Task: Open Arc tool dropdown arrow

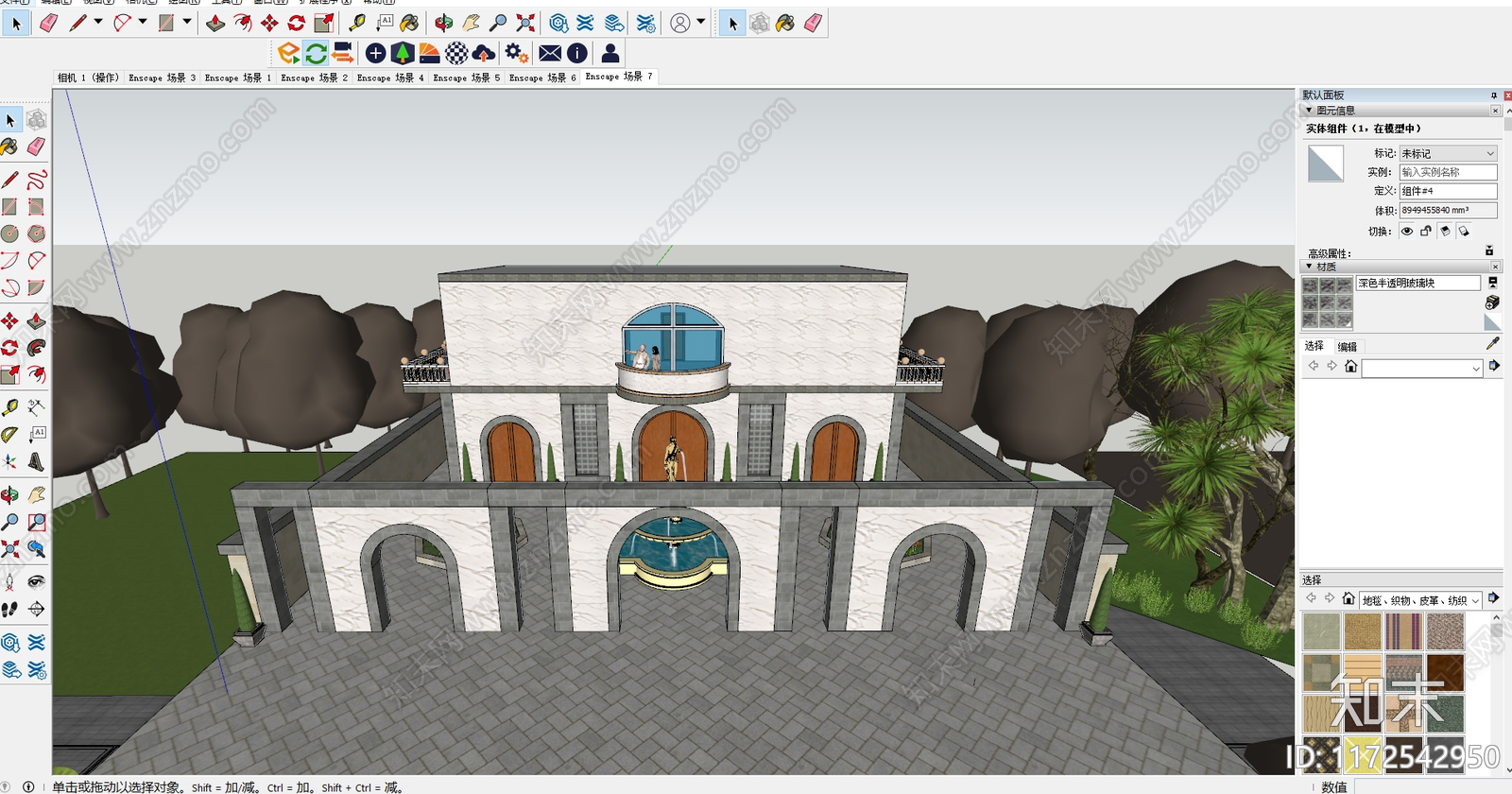Action: click(x=143, y=22)
